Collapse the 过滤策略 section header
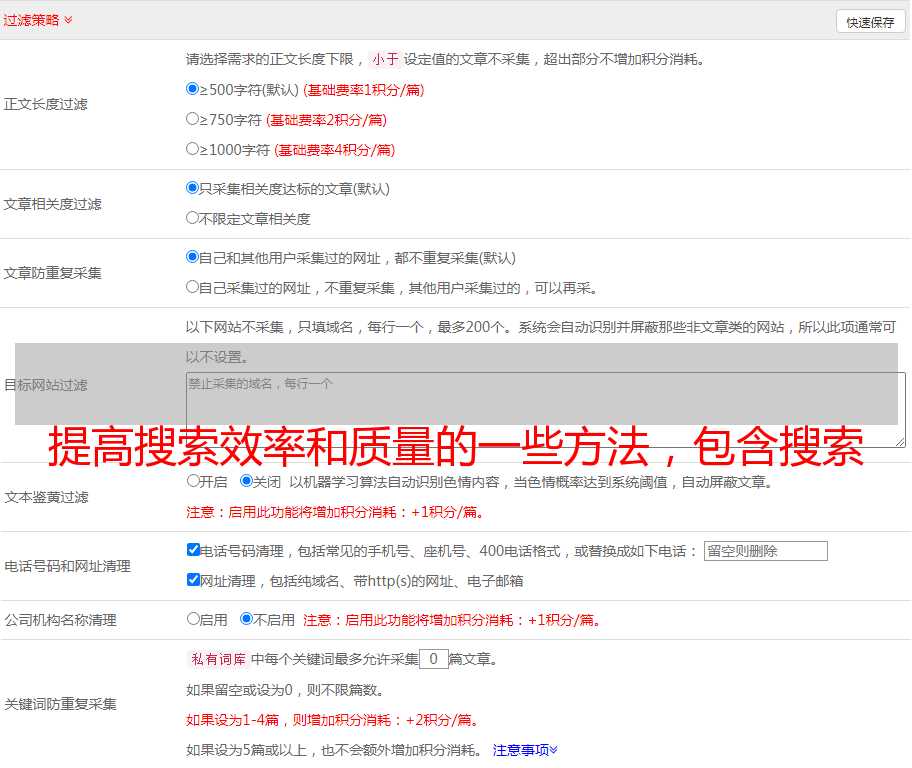The width and height of the screenshot is (912, 768). pyautogui.click(x=38, y=20)
